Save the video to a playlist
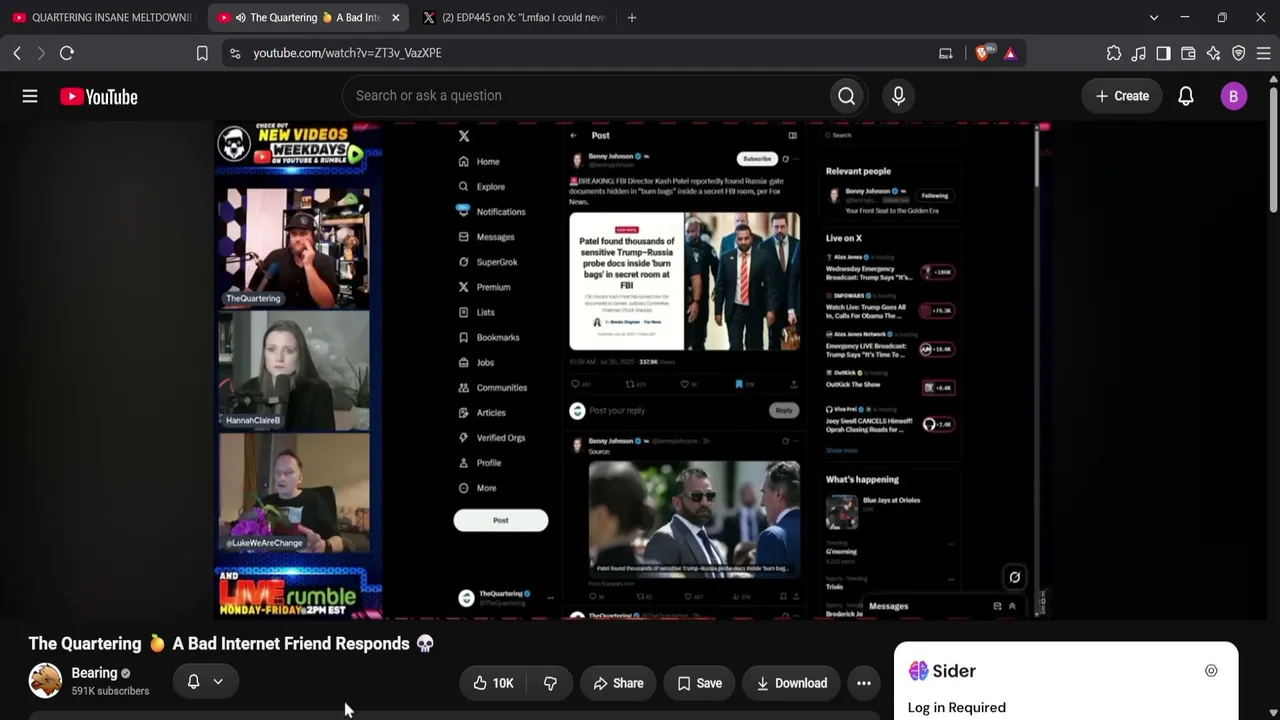The height and width of the screenshot is (720, 1280). 699,683
